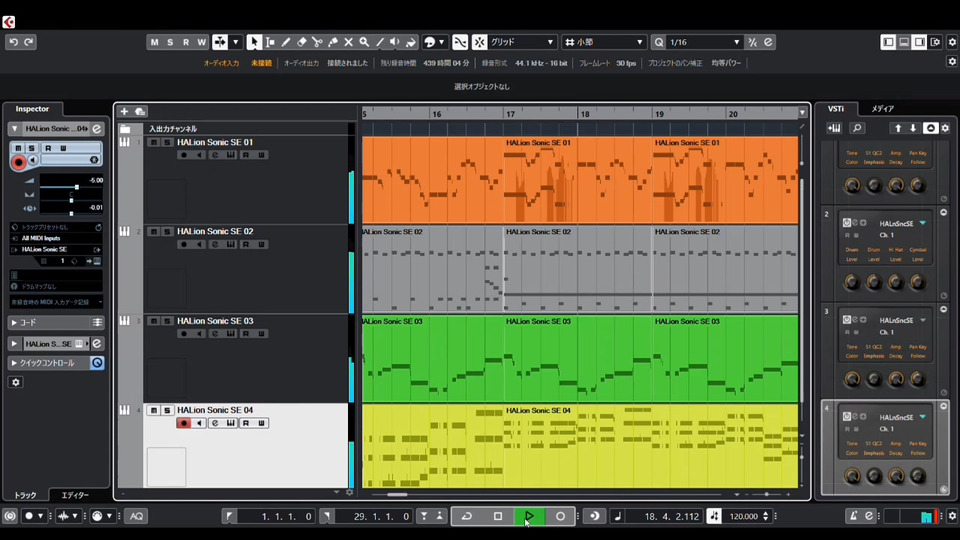The width and height of the screenshot is (960, 540).
Task: Open the 1/16 quantize preset dropdown
Action: 737,42
